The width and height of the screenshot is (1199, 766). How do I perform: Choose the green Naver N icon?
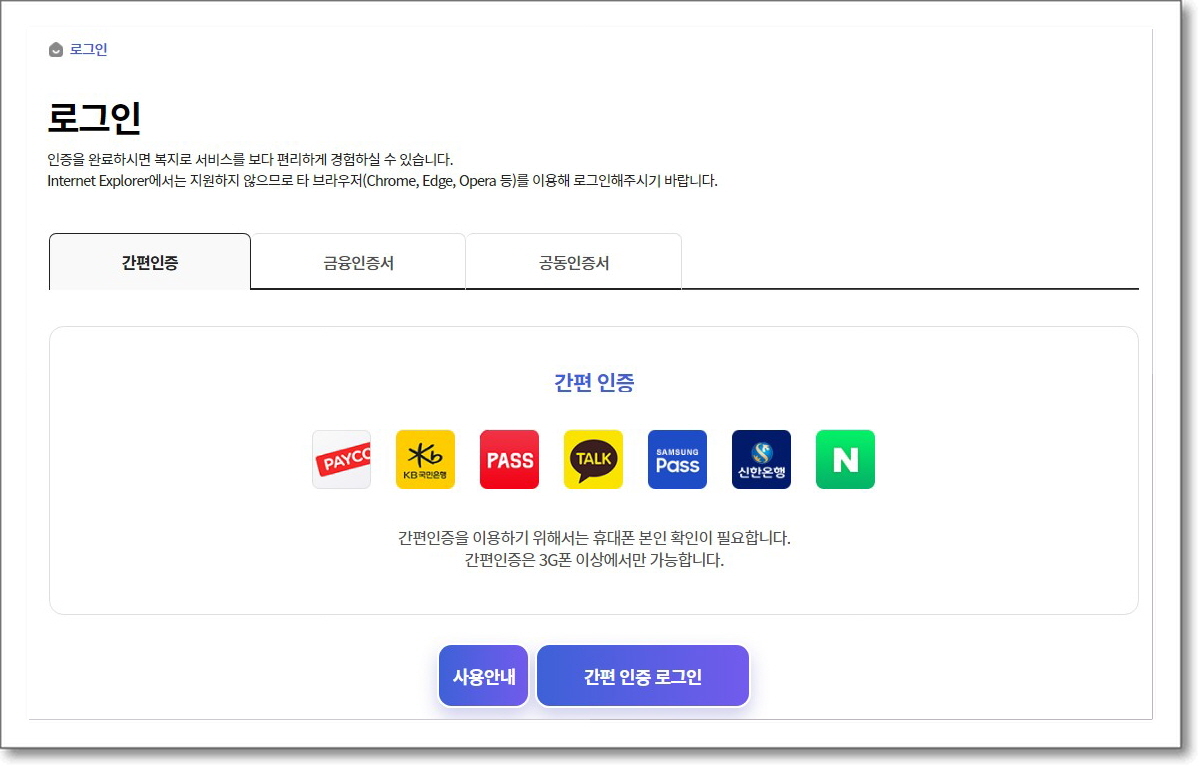tap(845, 459)
